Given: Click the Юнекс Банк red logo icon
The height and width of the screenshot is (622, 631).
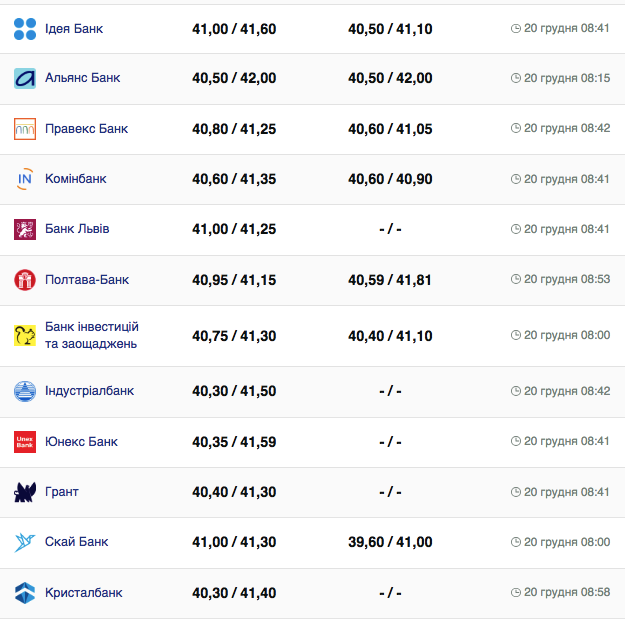Looking at the screenshot, I should tap(25, 442).
